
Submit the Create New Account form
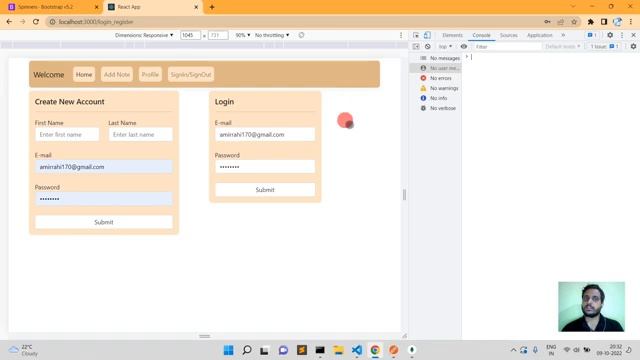pyautogui.click(x=104, y=222)
